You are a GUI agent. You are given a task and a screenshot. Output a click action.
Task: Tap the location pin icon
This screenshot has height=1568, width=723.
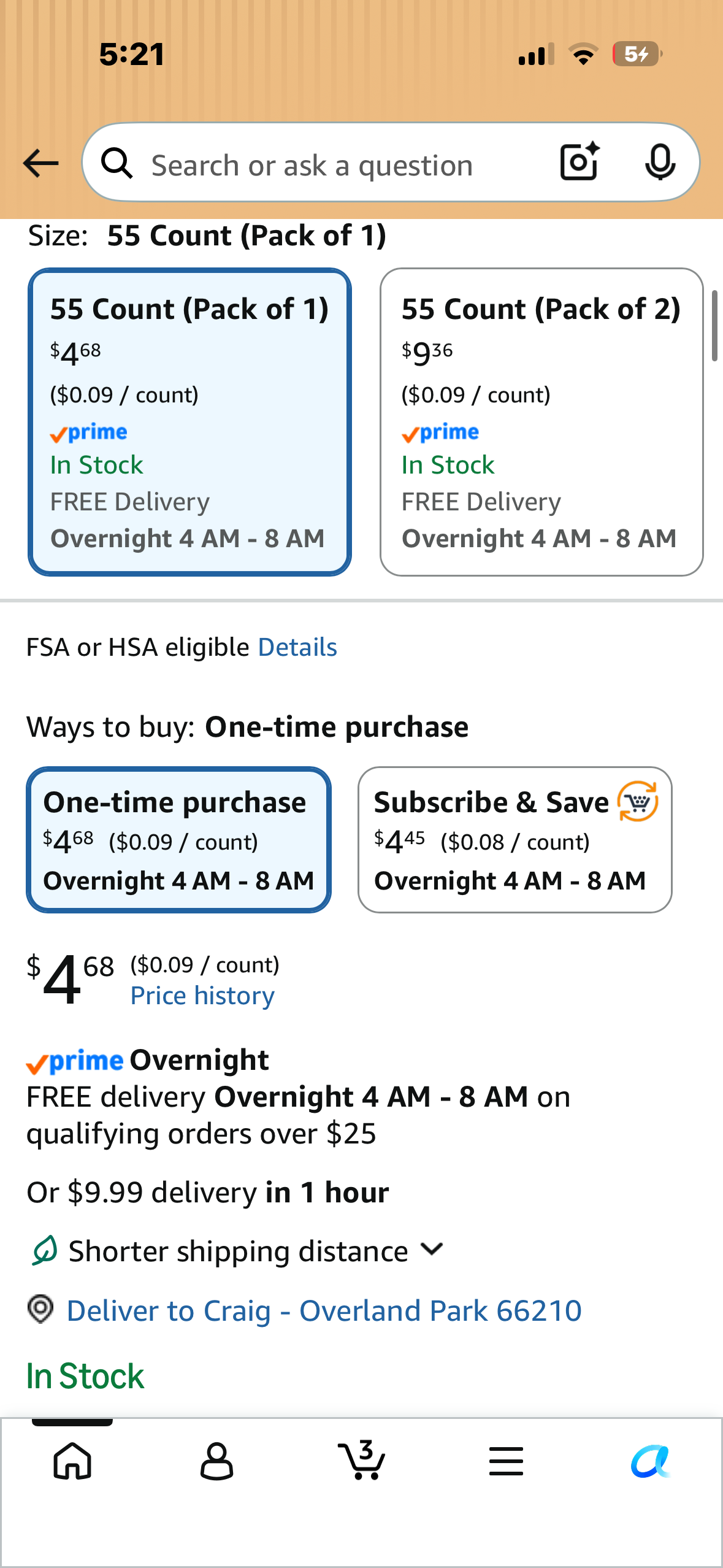pyautogui.click(x=40, y=1309)
